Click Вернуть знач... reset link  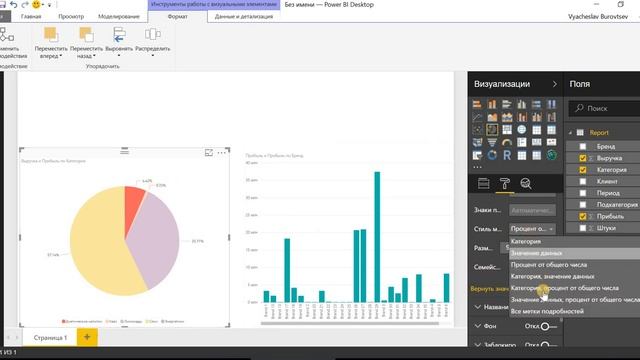(489, 289)
